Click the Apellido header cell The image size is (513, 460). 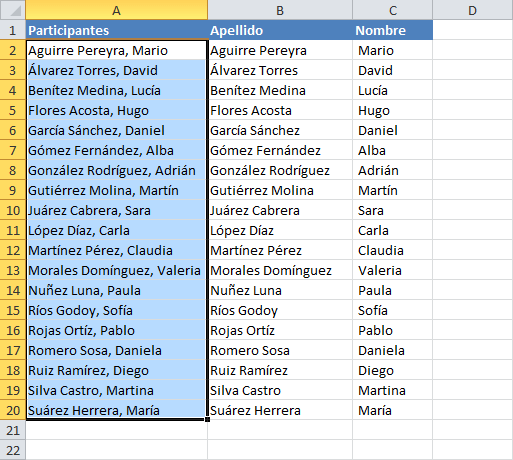point(280,30)
